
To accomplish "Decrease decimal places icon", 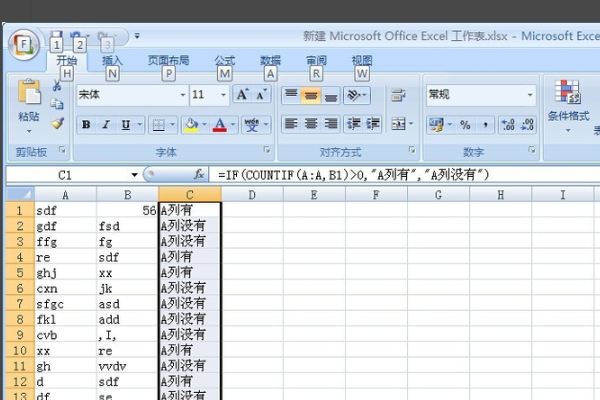I will pos(527,124).
